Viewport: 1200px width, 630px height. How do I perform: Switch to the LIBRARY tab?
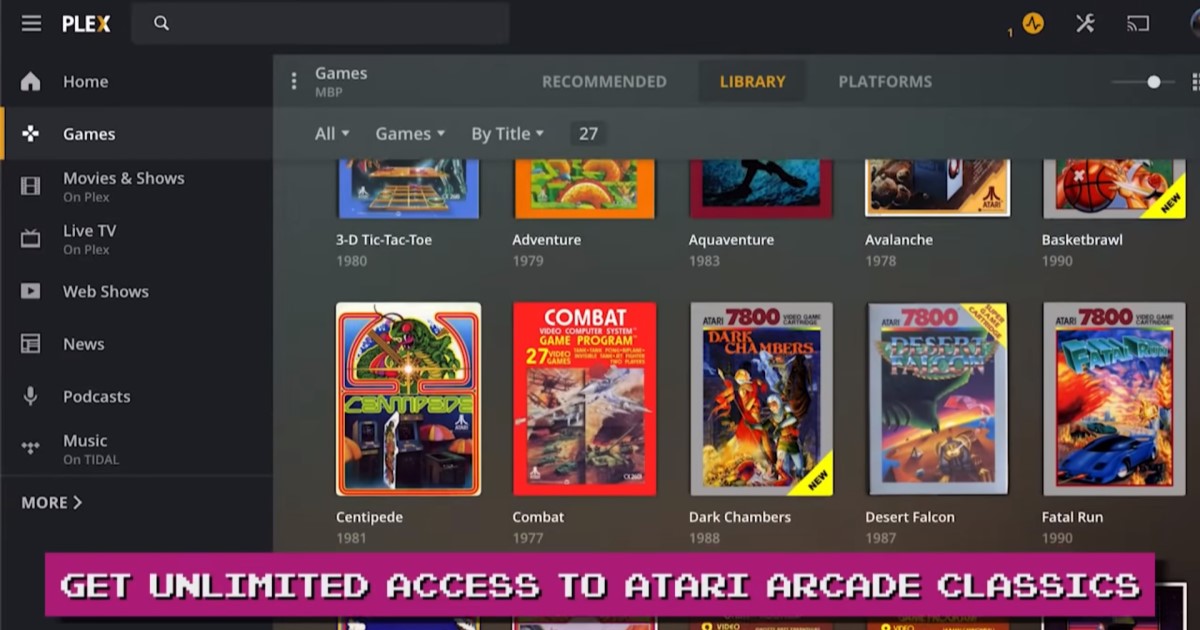coord(752,82)
